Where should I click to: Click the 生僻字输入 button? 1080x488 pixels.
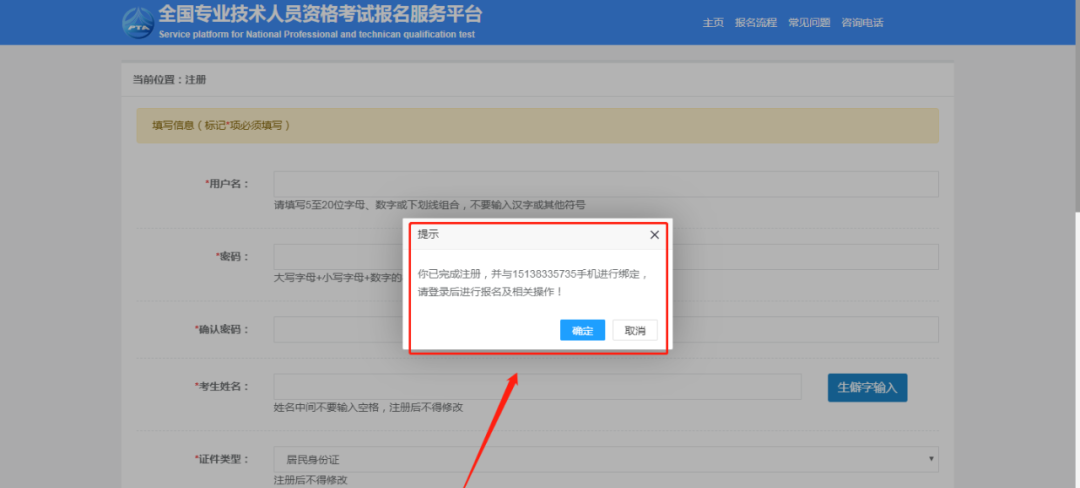[x=867, y=387]
